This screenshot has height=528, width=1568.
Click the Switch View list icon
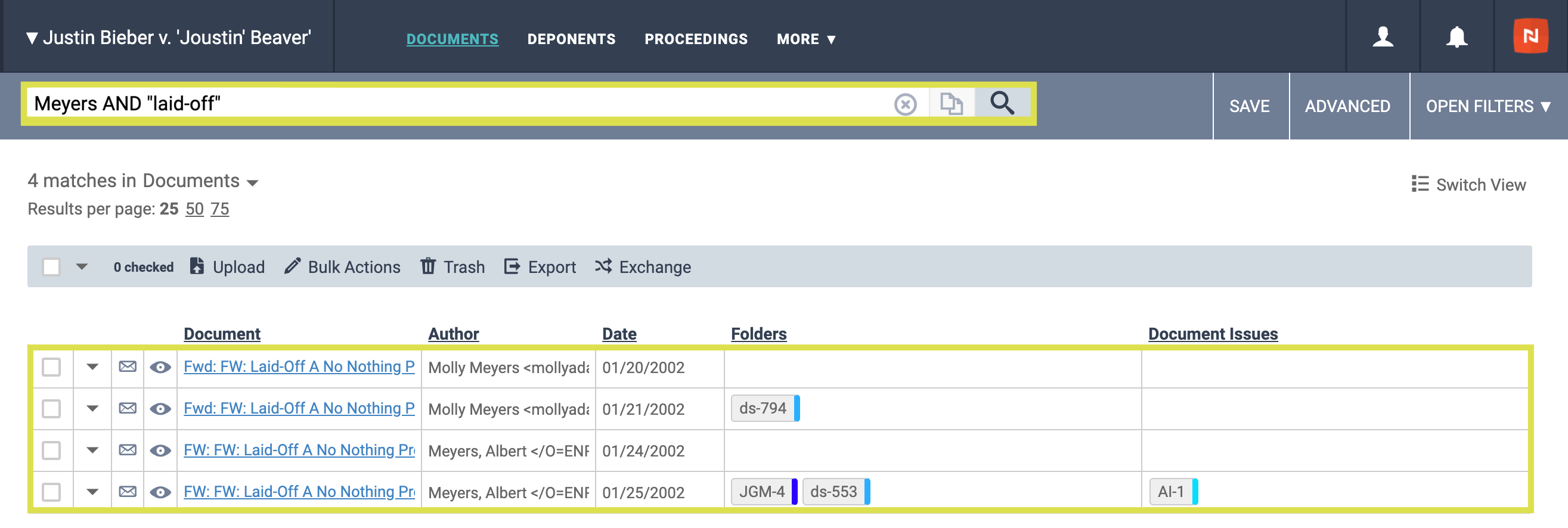tap(1420, 184)
